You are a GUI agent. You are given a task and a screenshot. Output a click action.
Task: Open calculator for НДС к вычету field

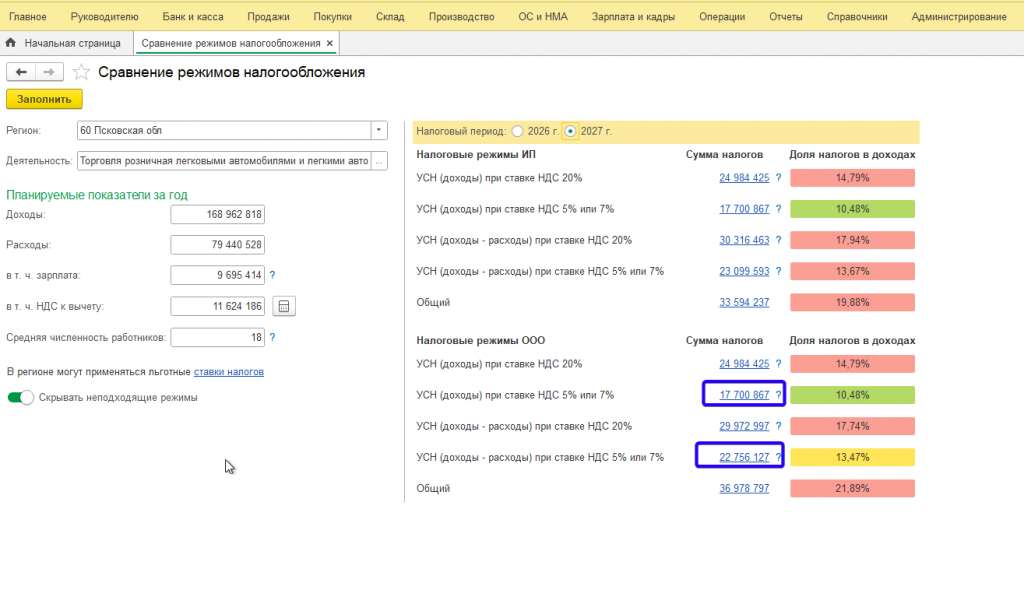click(x=284, y=306)
